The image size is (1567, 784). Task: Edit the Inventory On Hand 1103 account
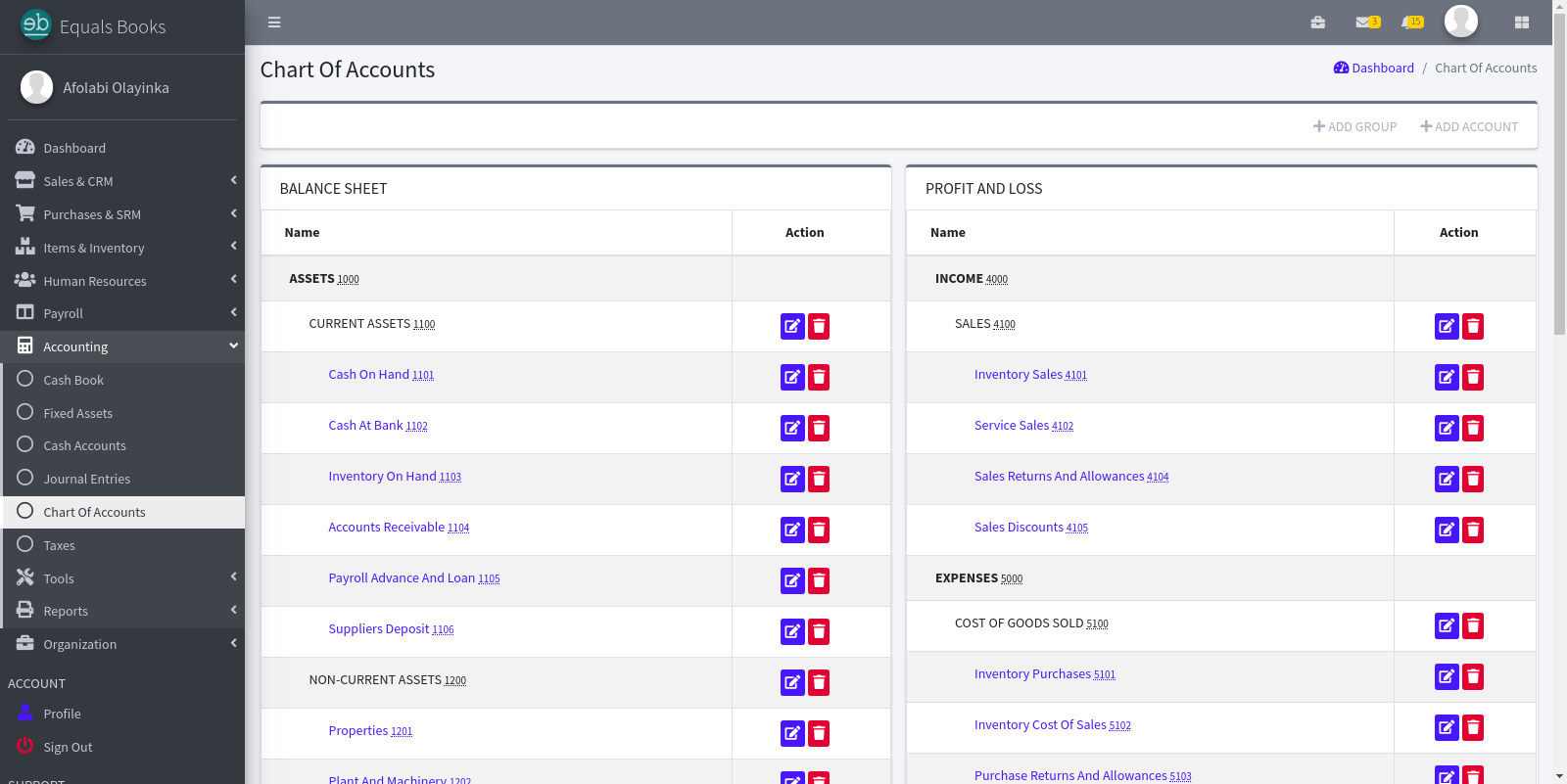tap(792, 479)
